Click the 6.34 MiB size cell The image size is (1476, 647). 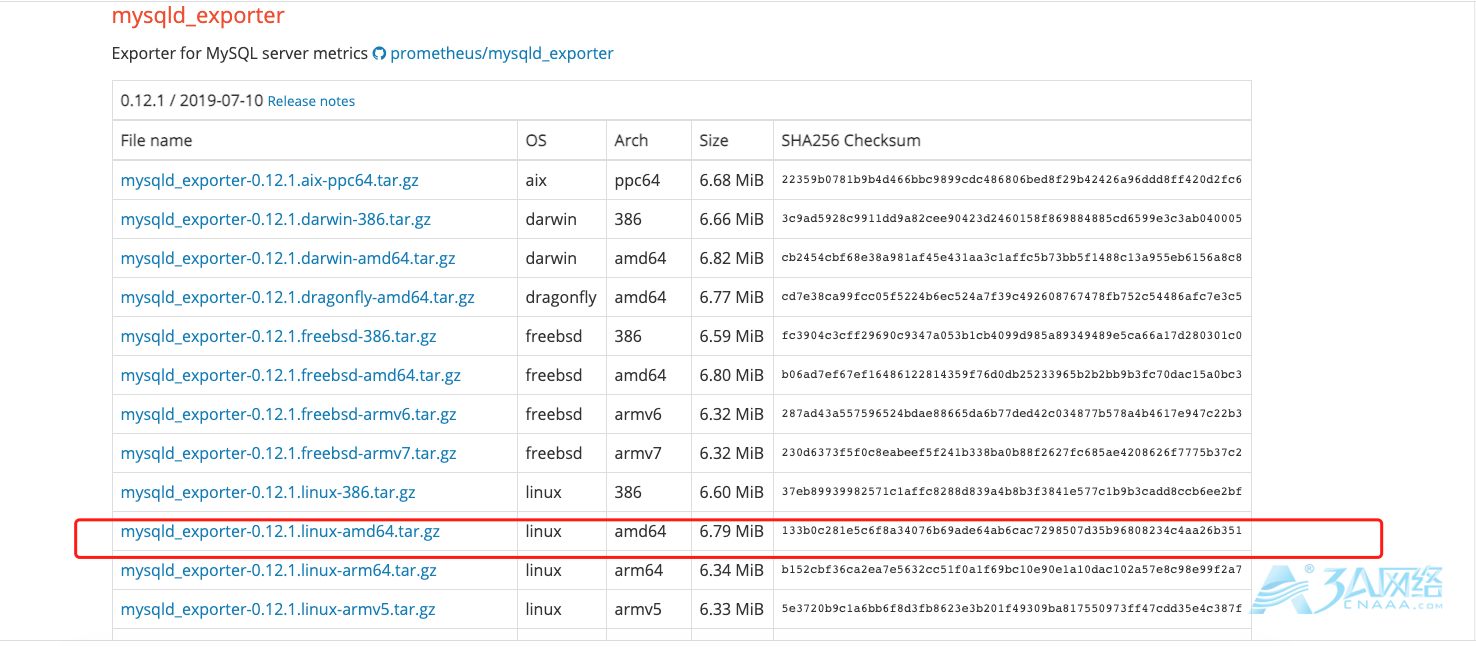click(x=731, y=570)
